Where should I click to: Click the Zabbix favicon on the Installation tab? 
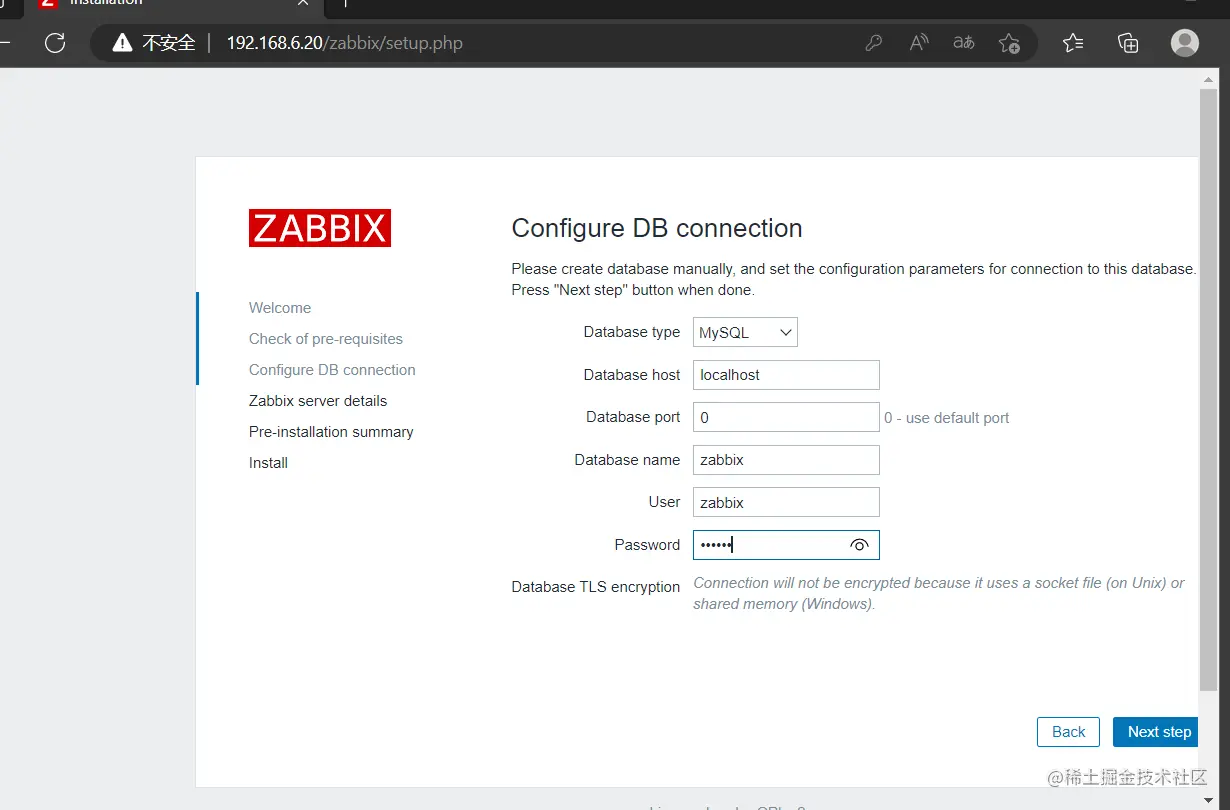click(x=47, y=3)
